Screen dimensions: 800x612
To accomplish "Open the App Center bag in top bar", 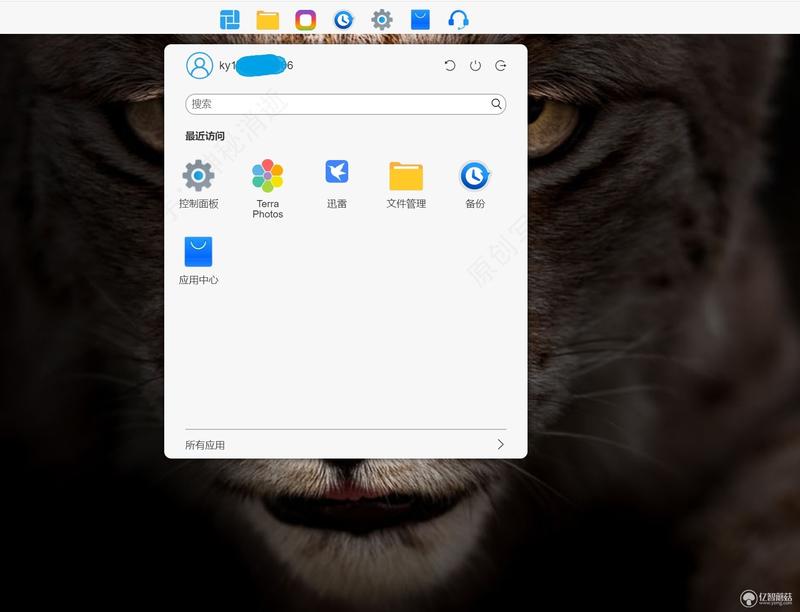I will pos(420,20).
